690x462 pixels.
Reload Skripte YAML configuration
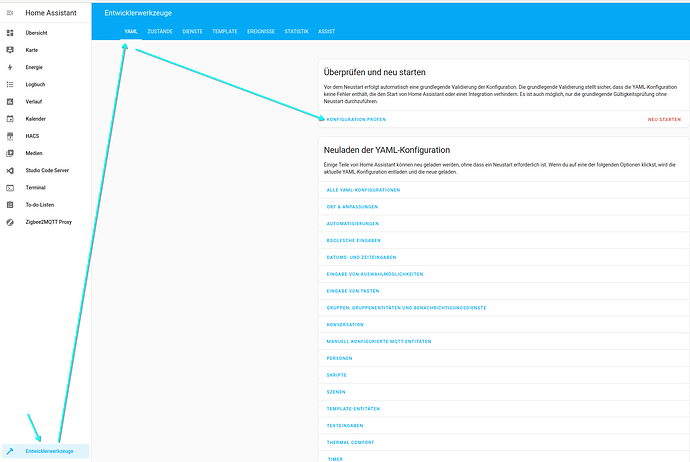(x=337, y=375)
